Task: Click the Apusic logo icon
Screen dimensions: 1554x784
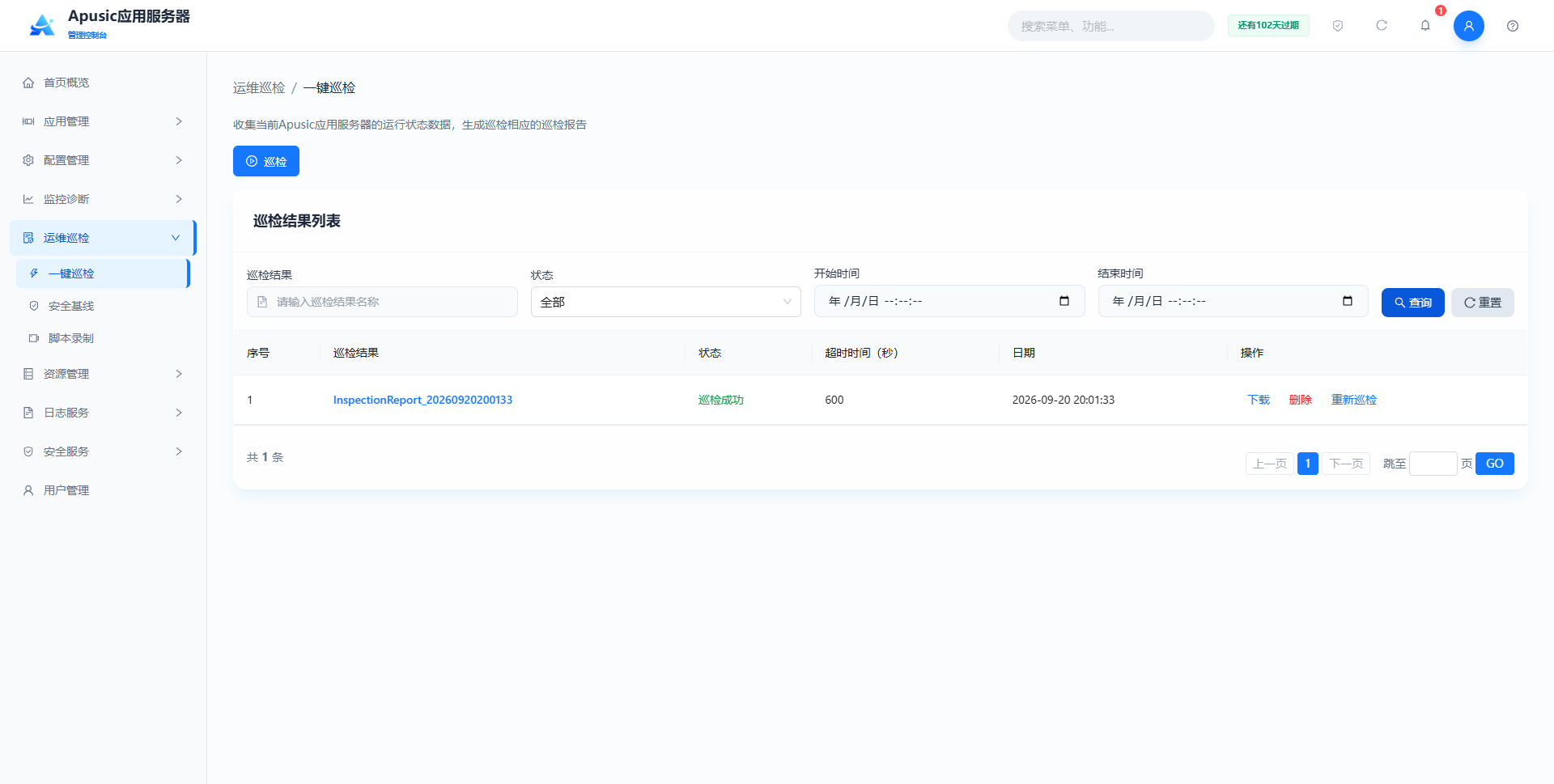Action: [x=42, y=26]
